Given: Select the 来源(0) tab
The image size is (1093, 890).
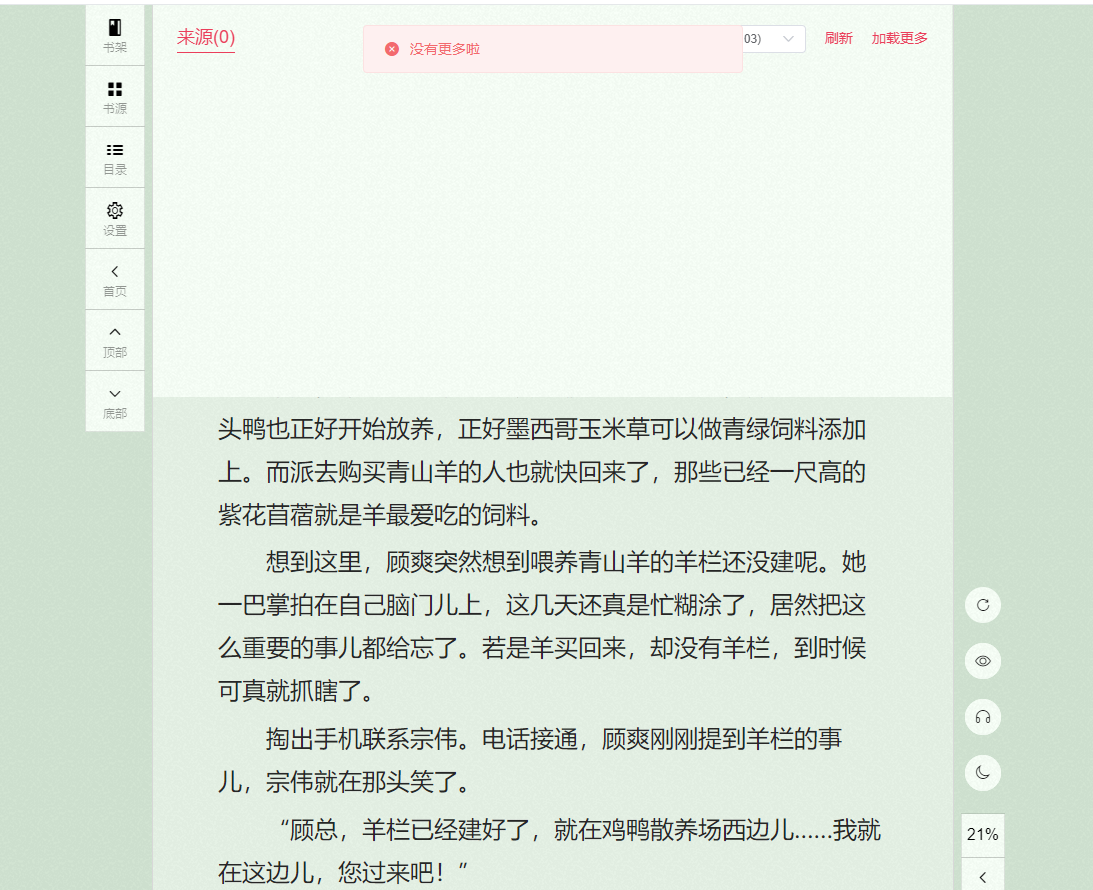Looking at the screenshot, I should (206, 37).
